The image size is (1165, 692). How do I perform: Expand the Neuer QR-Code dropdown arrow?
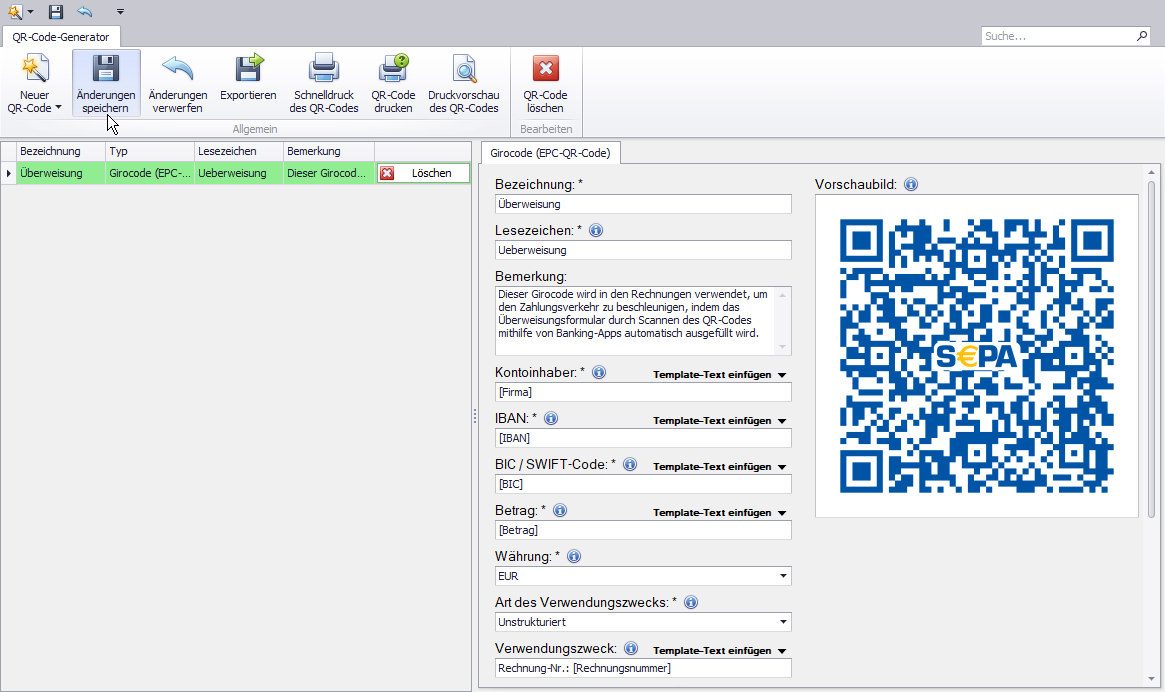pyautogui.click(x=58, y=108)
